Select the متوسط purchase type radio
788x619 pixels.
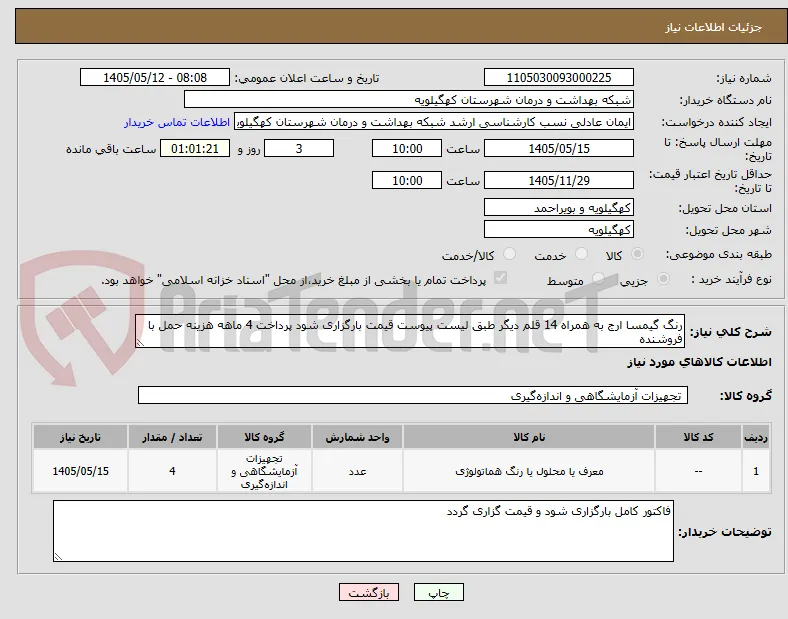coord(598,279)
